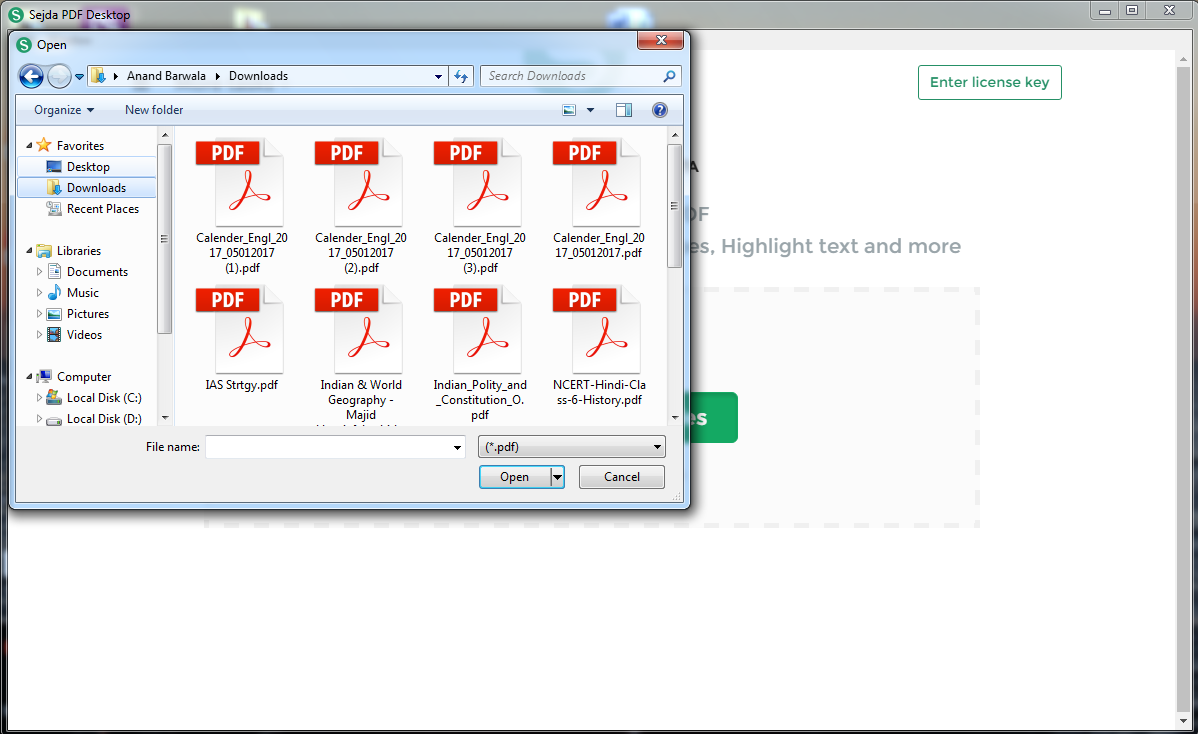Open the Organize menu
Viewport: 1198px width, 734px height.
click(x=64, y=110)
